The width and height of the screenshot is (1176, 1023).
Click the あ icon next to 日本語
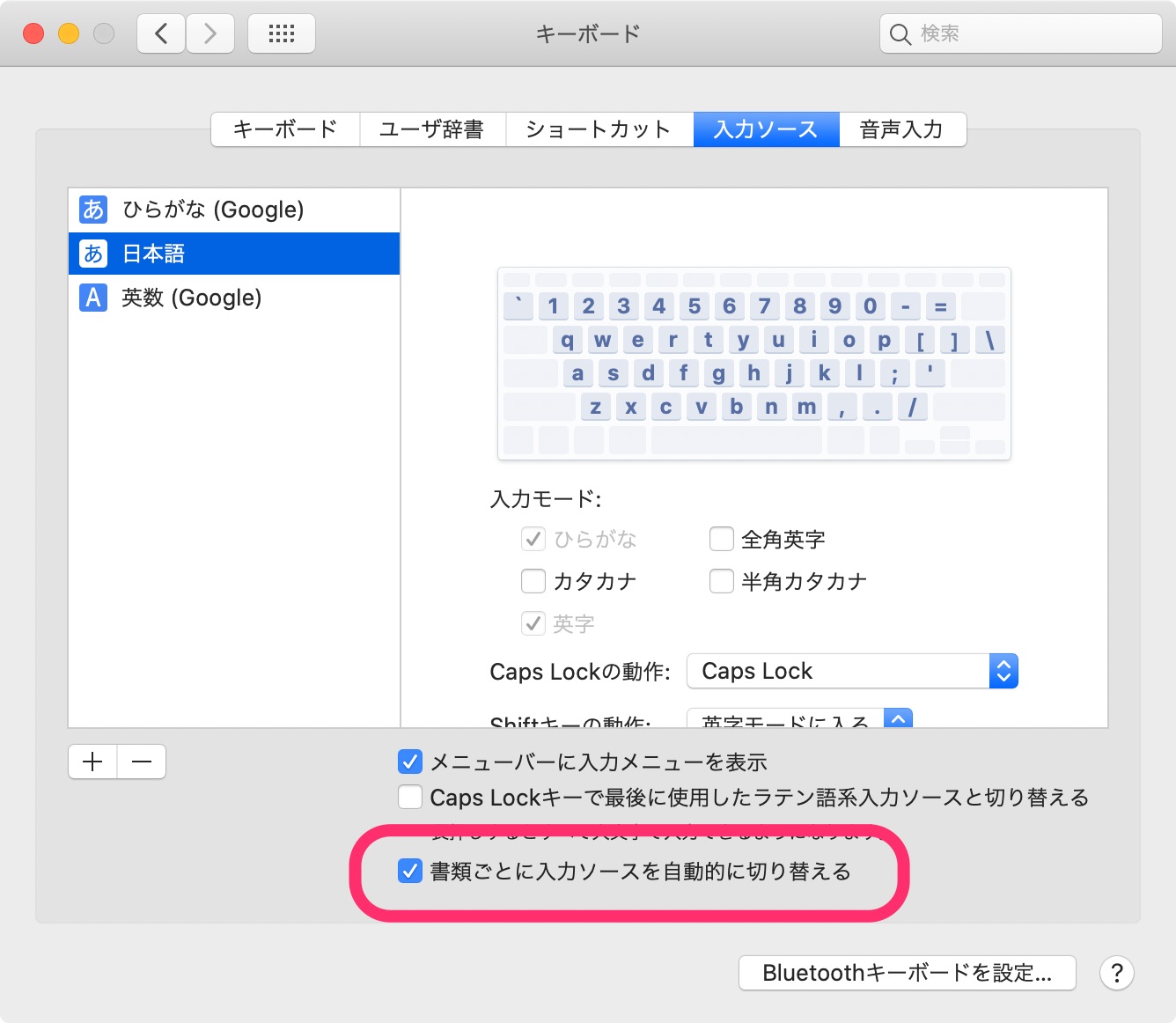92,253
